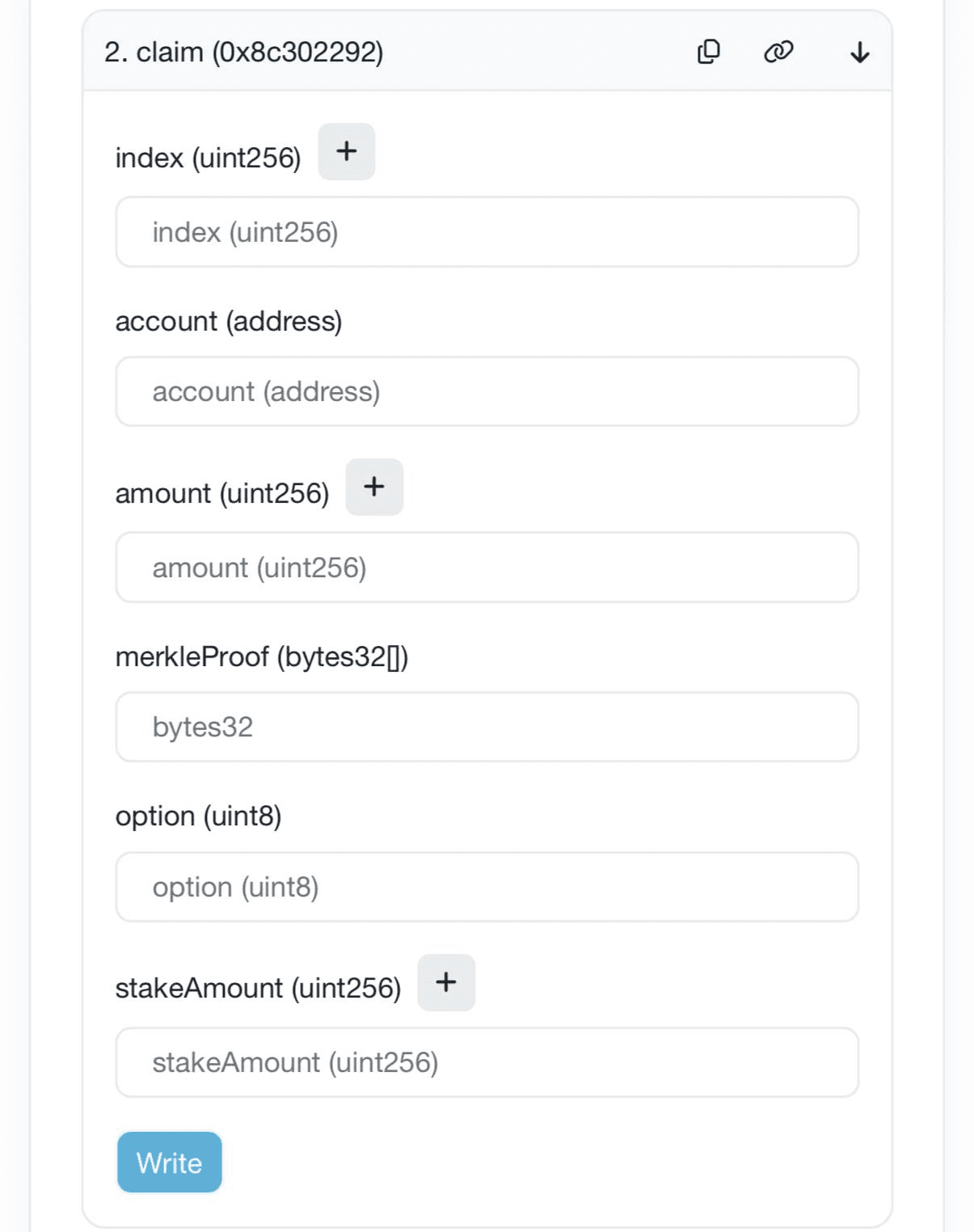Screen dimensions: 974x1232
Task: Collapse the claim section with down arrow
Action: pos(860,53)
